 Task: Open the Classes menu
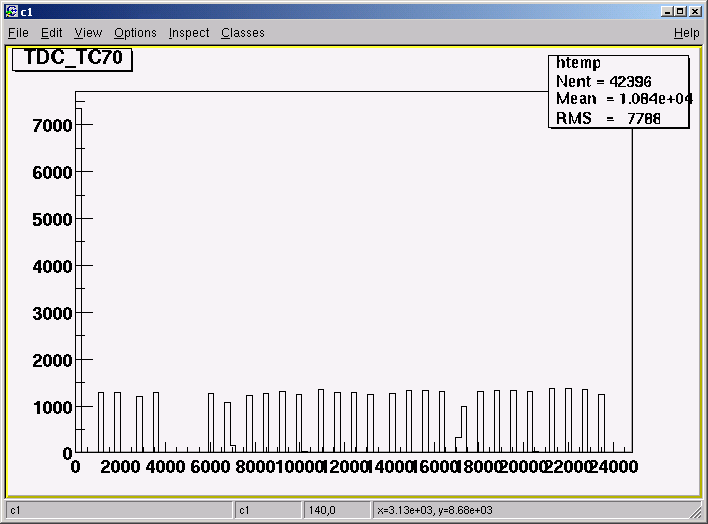pyautogui.click(x=243, y=33)
